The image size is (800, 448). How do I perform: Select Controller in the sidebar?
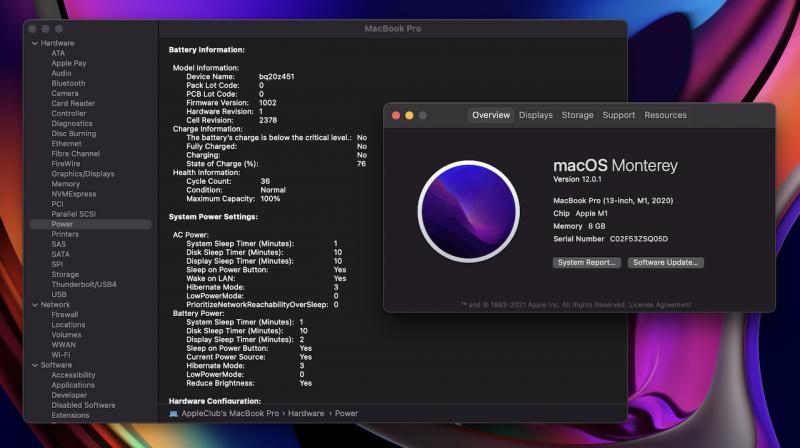69,113
